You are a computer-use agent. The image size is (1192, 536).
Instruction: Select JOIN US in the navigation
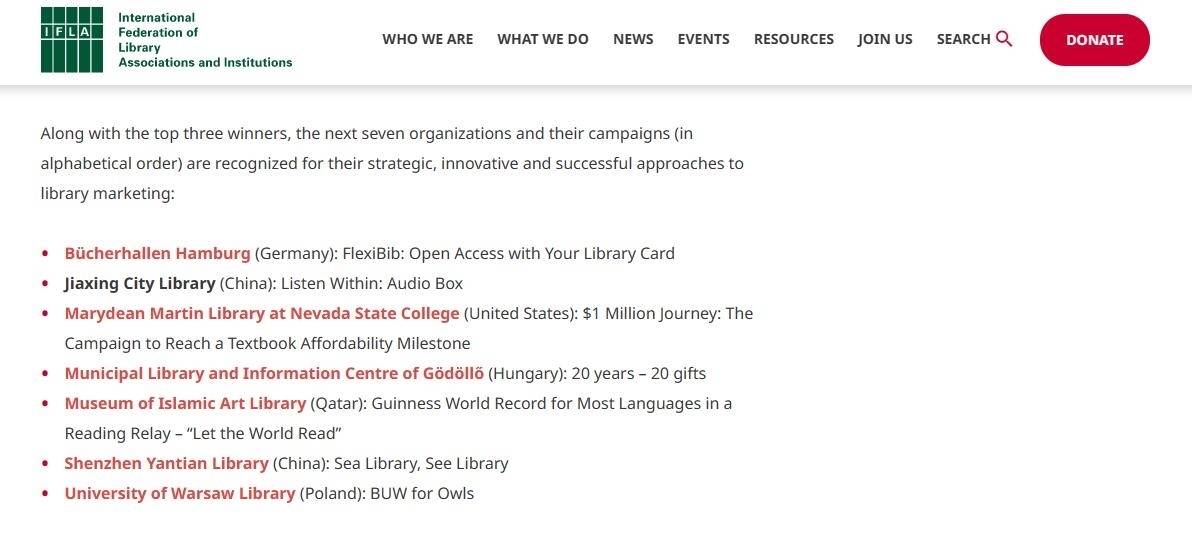tap(885, 39)
